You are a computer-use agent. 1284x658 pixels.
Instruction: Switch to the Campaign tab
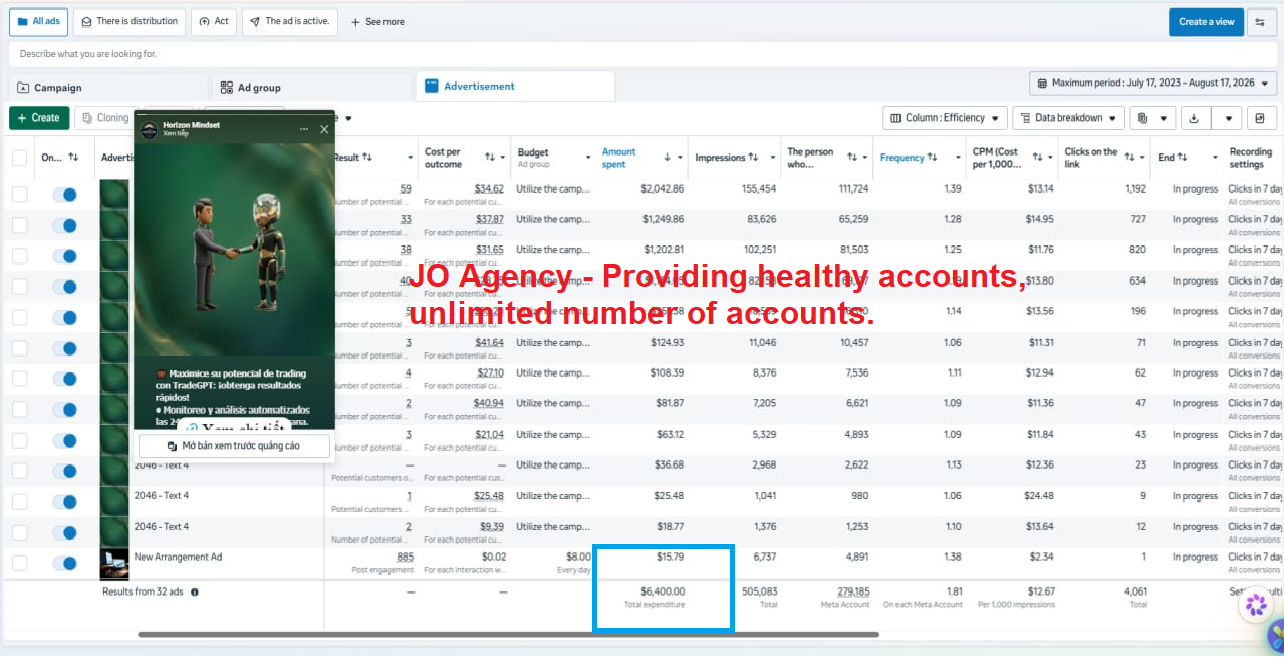[x=108, y=88]
